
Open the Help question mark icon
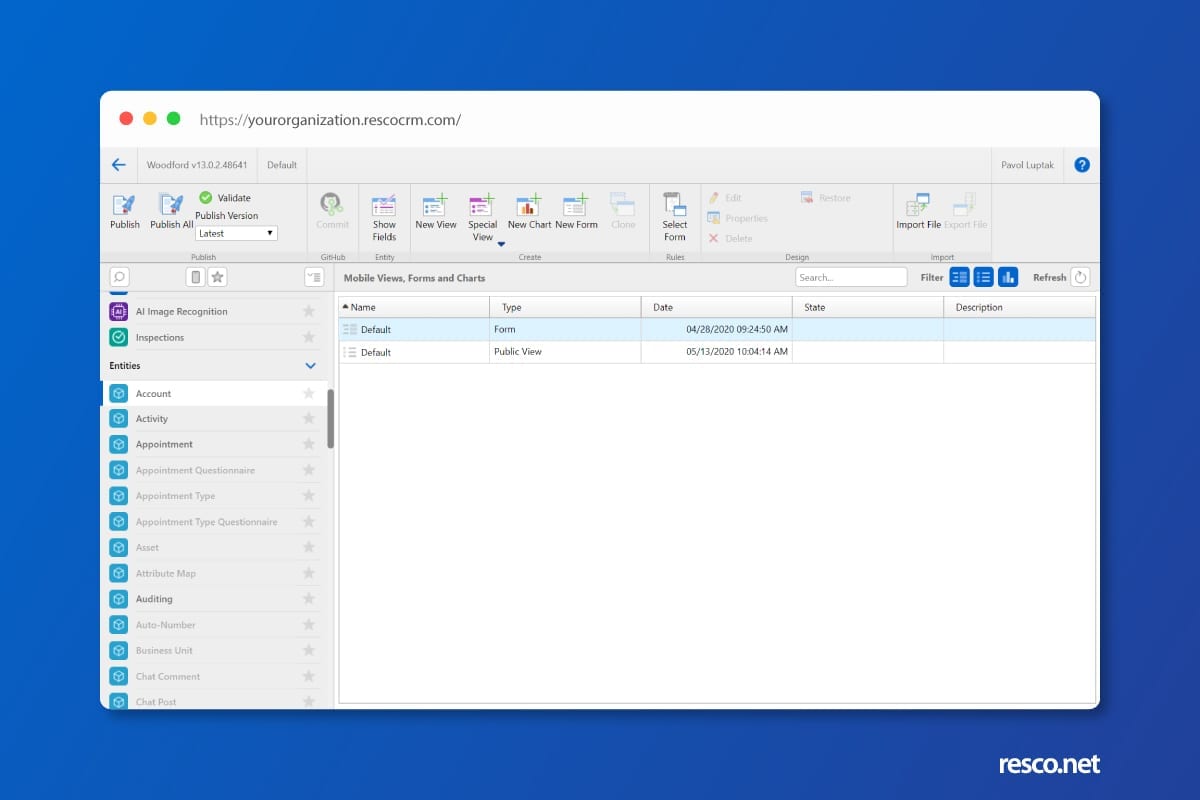(1082, 165)
